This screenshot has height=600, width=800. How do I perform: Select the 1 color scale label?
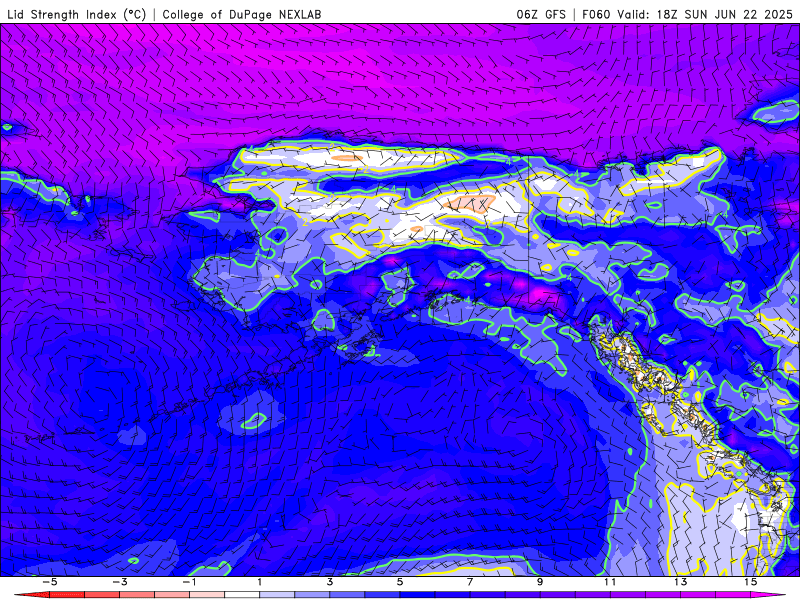(x=260, y=582)
